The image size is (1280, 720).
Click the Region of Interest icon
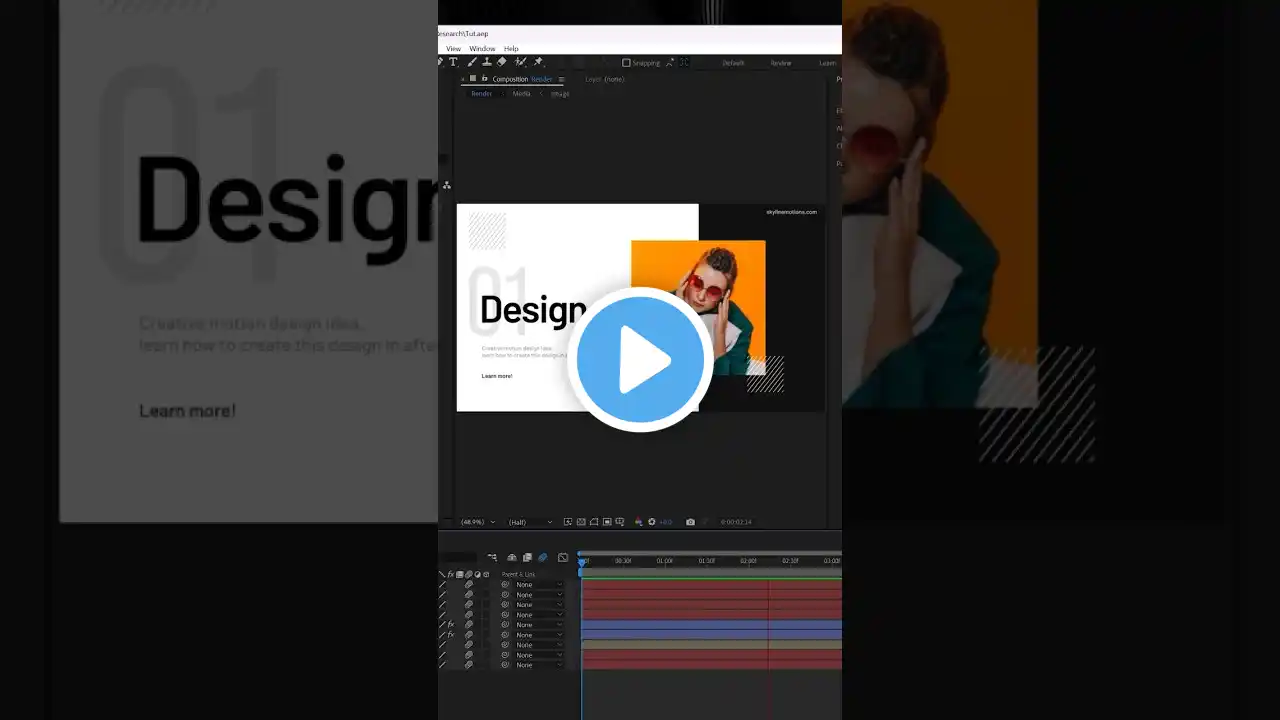click(607, 522)
